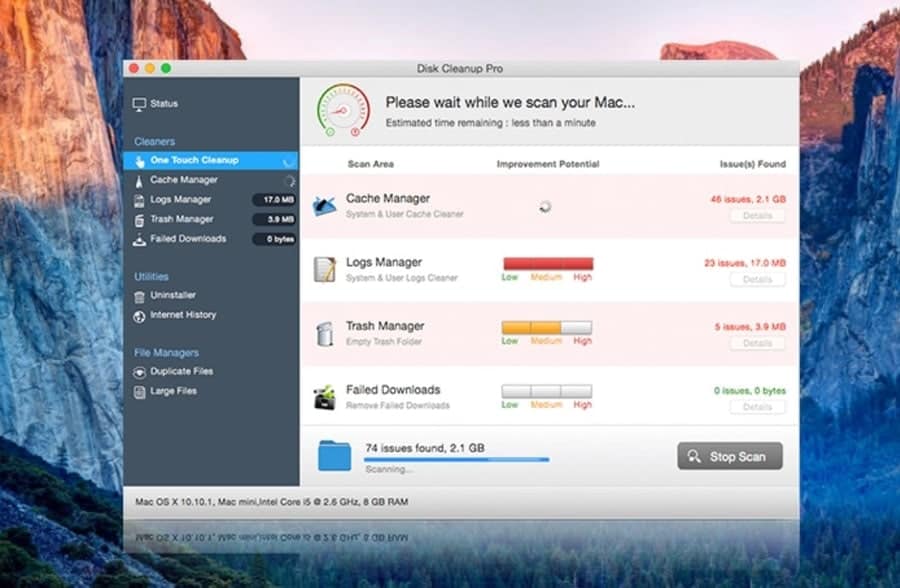The width and height of the screenshot is (900, 588).
Task: Open Failed Downloads from sidebar
Action: pyautogui.click(x=188, y=238)
